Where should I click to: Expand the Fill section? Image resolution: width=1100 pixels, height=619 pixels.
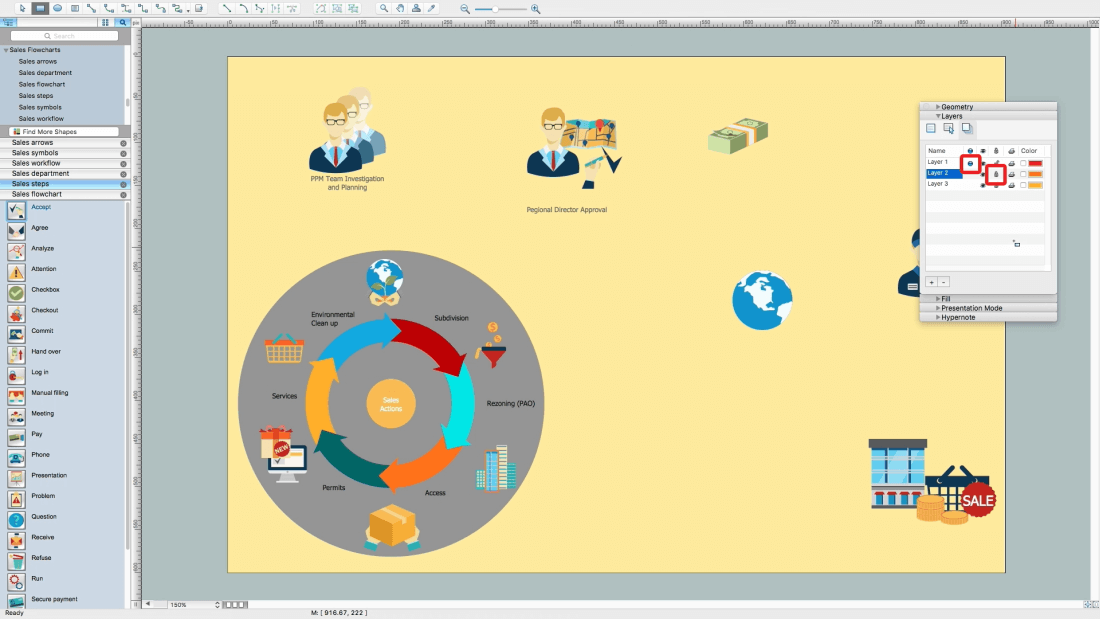[x=938, y=298]
